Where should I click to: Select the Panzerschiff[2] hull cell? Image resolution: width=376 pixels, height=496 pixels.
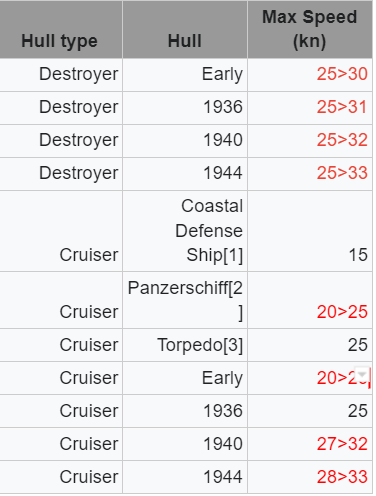tap(185, 300)
